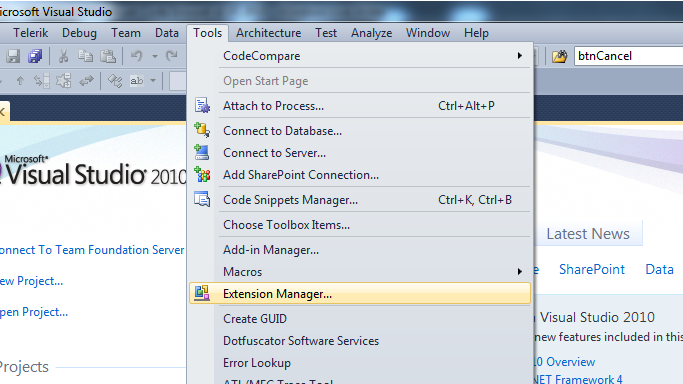
Task: Click the Find in Files icon beside btnCancel
Action: coord(560,56)
